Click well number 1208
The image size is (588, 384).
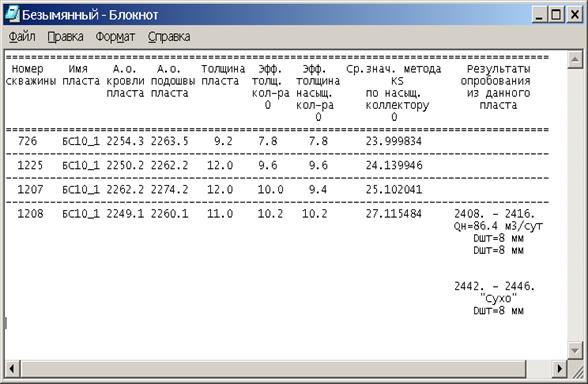click(x=30, y=214)
